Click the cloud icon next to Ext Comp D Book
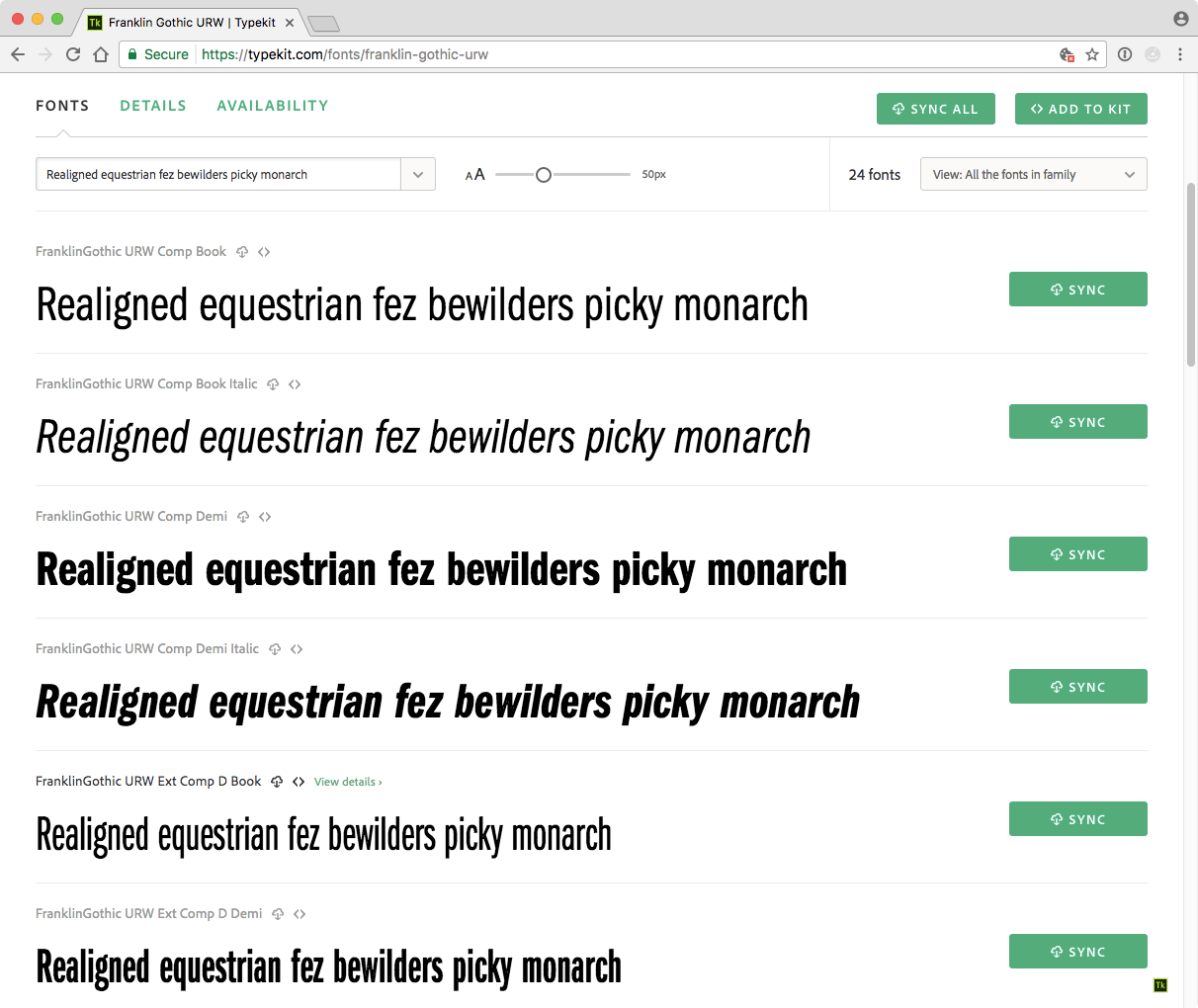 (x=277, y=782)
